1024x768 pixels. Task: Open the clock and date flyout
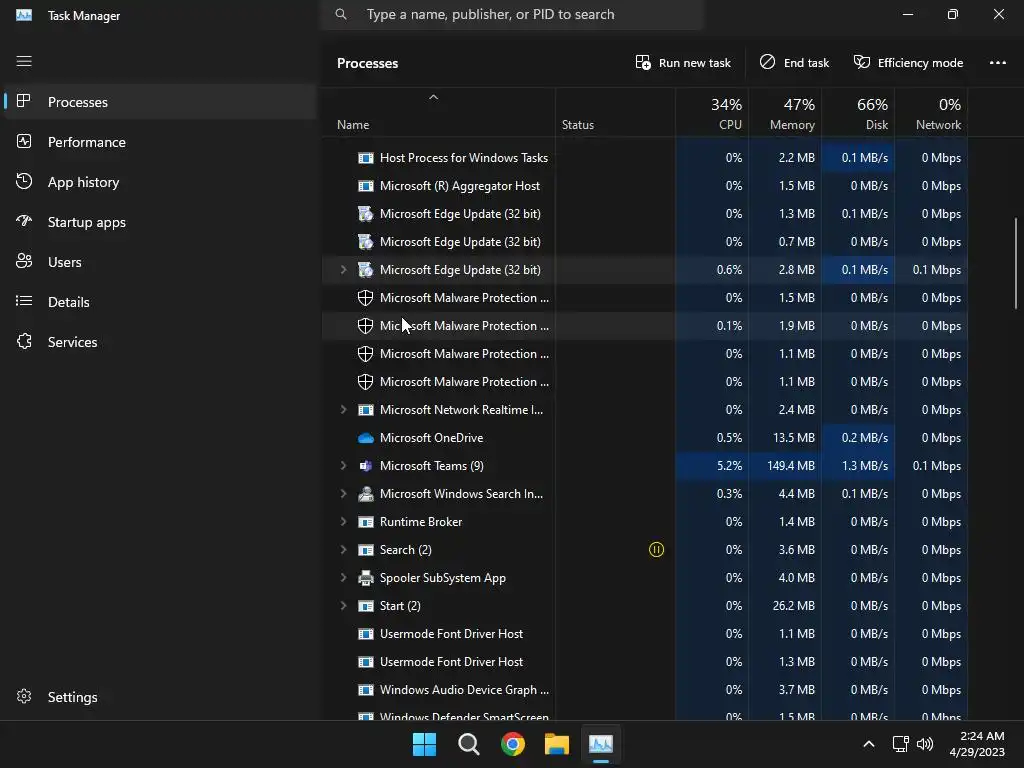[x=977, y=744]
